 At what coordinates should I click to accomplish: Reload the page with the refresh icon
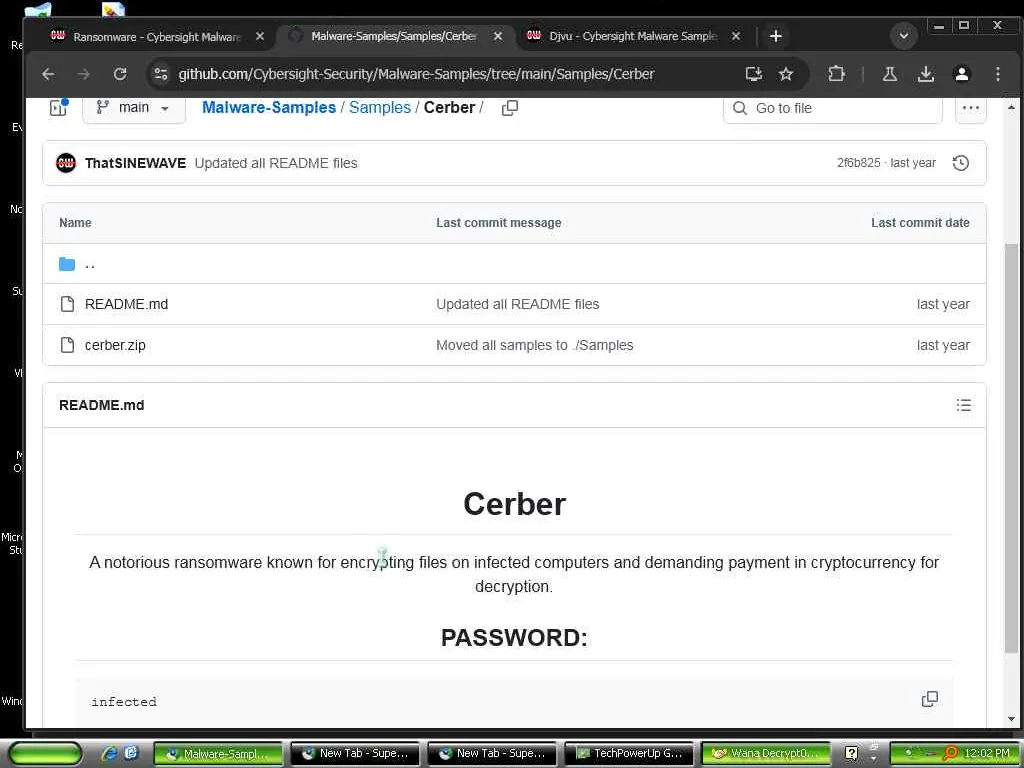pos(120,74)
